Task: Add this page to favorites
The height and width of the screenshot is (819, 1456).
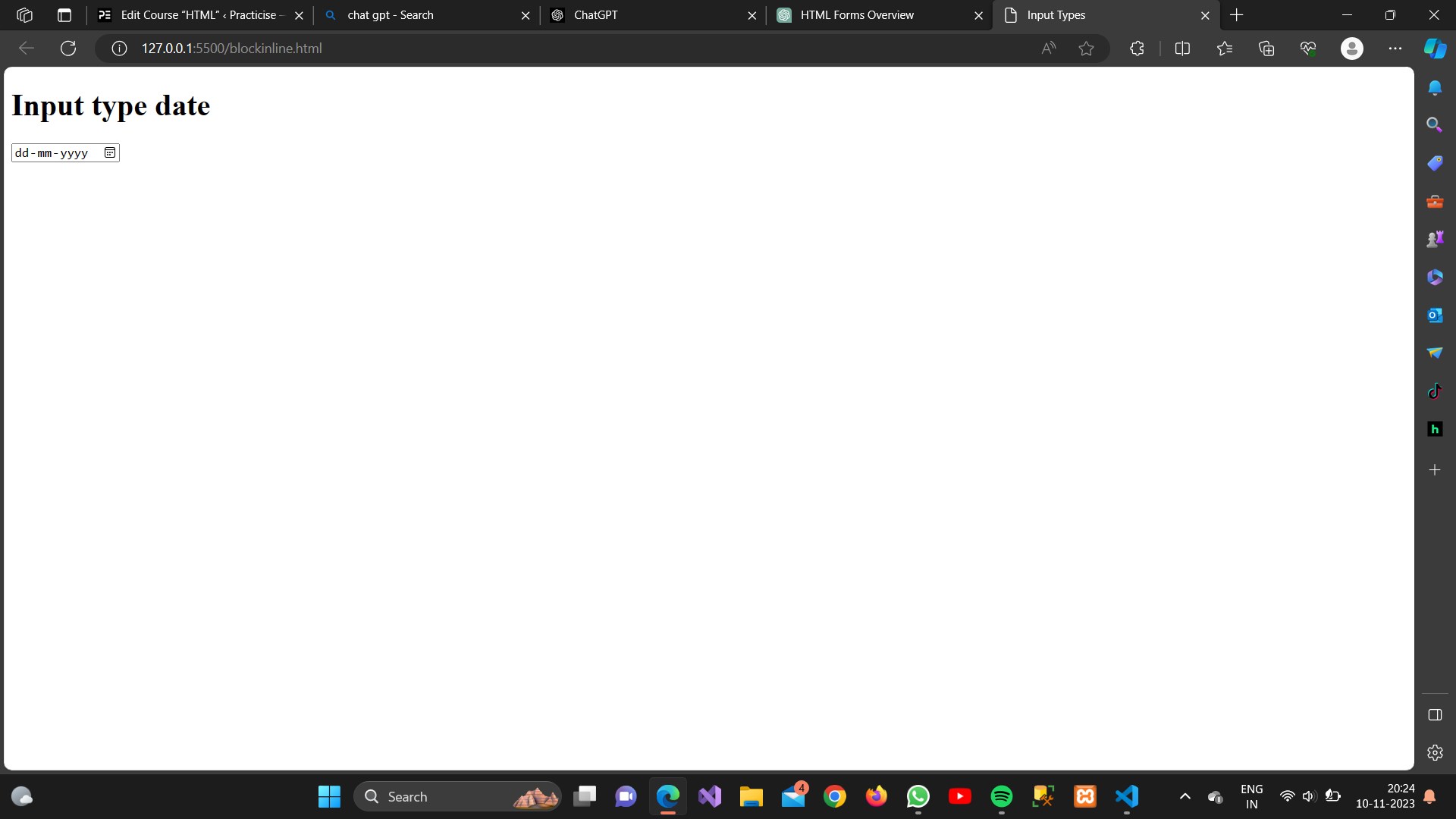Action: point(1086,49)
